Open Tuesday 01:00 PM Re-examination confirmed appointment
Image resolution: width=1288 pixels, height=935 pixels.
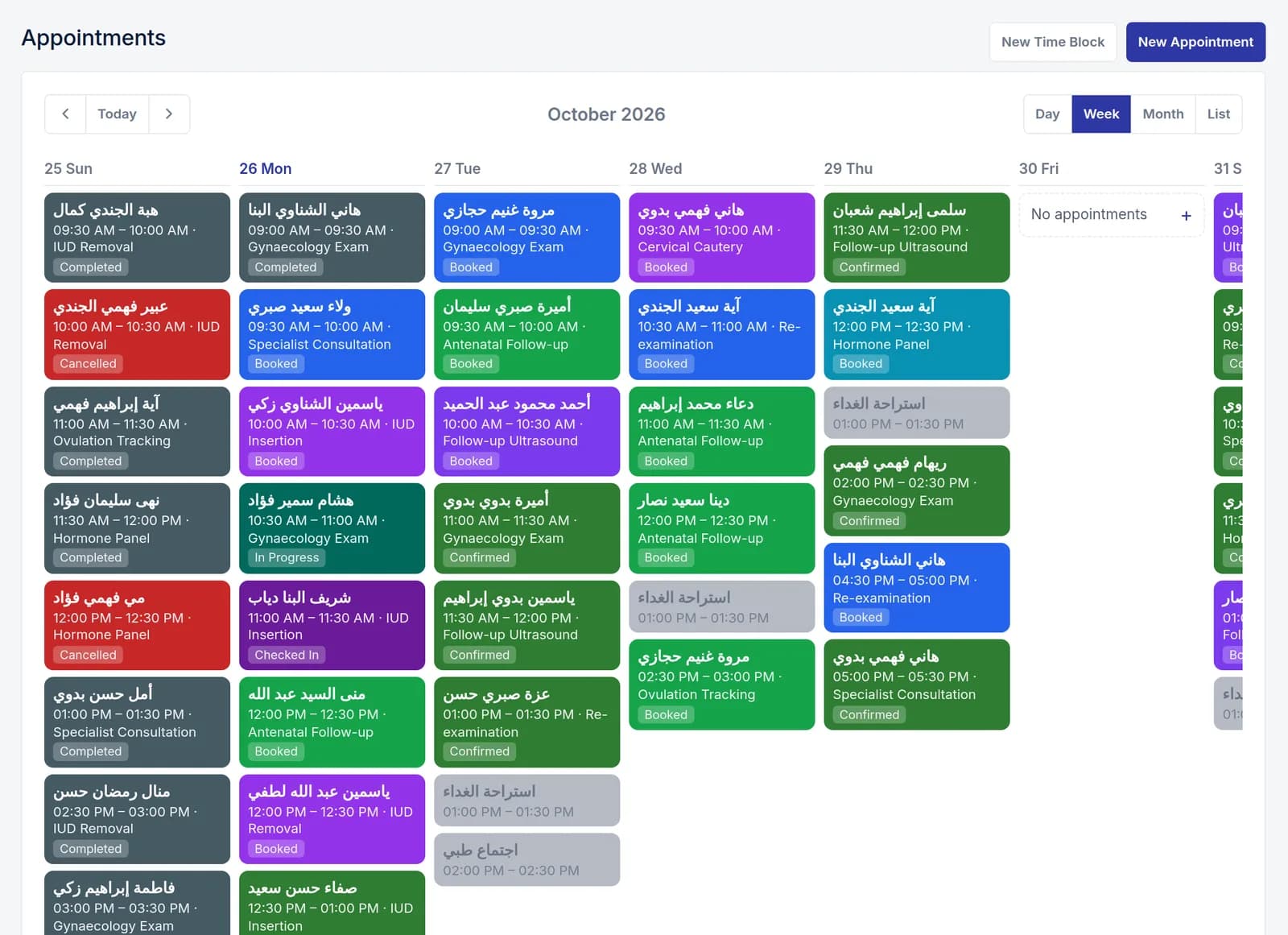[526, 722]
